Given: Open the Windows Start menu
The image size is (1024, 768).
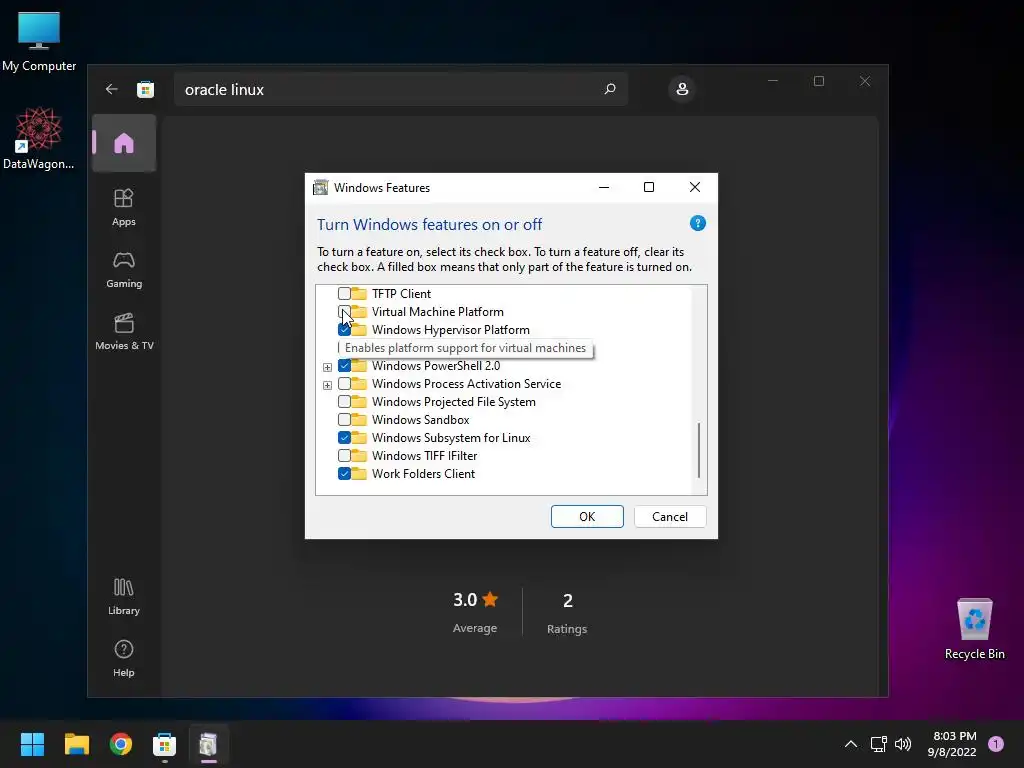Looking at the screenshot, I should 32,744.
